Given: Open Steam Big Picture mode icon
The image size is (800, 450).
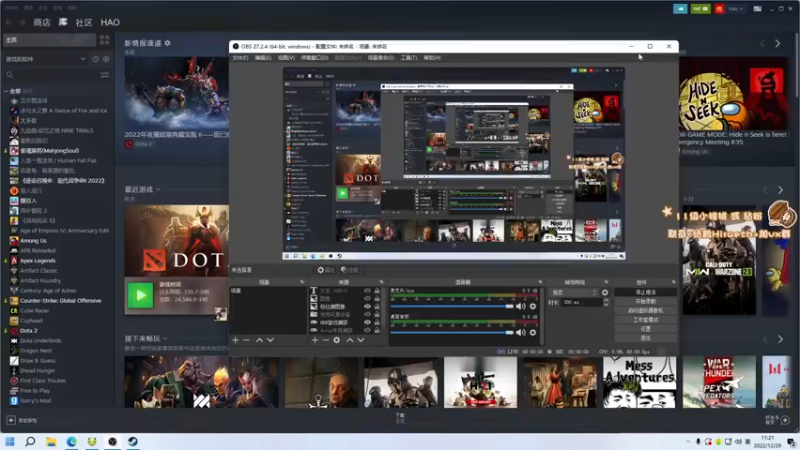Looking at the screenshot, I should pos(758,9).
